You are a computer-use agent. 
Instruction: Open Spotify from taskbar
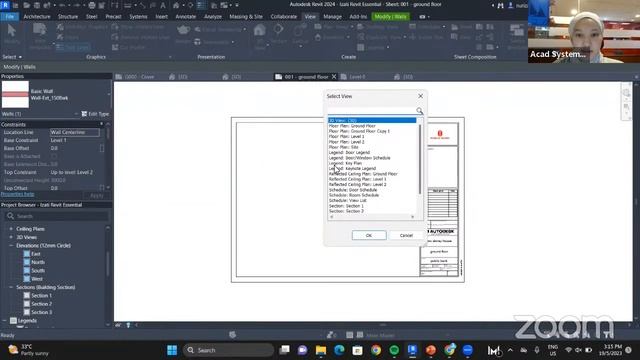pos(394,350)
